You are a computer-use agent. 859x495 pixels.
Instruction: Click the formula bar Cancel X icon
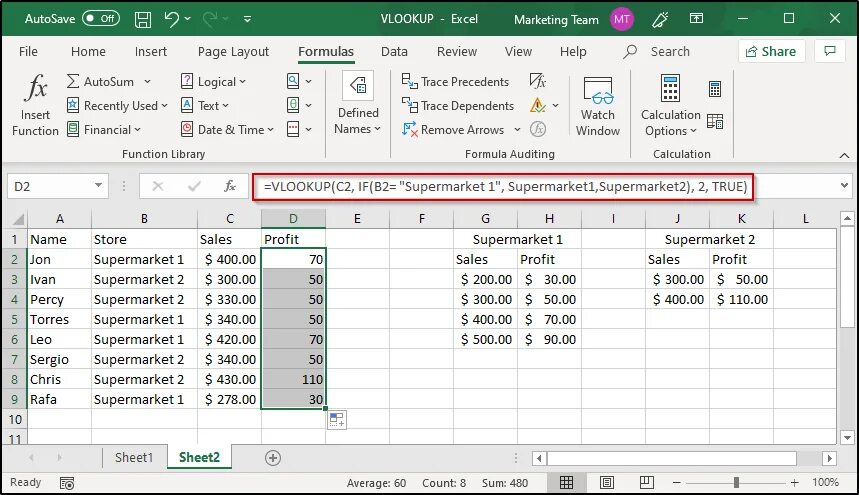[x=158, y=186]
